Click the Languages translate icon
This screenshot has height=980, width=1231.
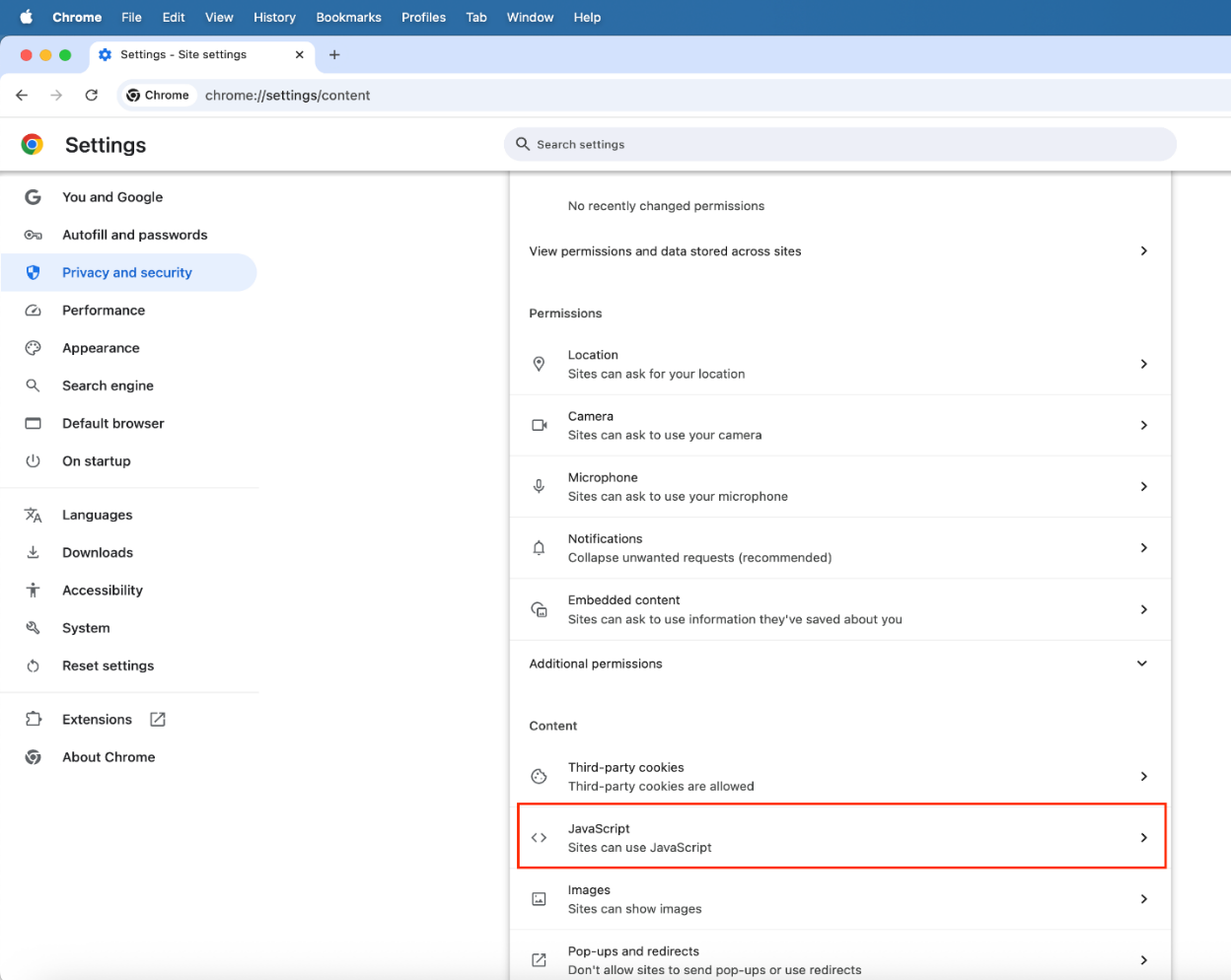click(33, 515)
